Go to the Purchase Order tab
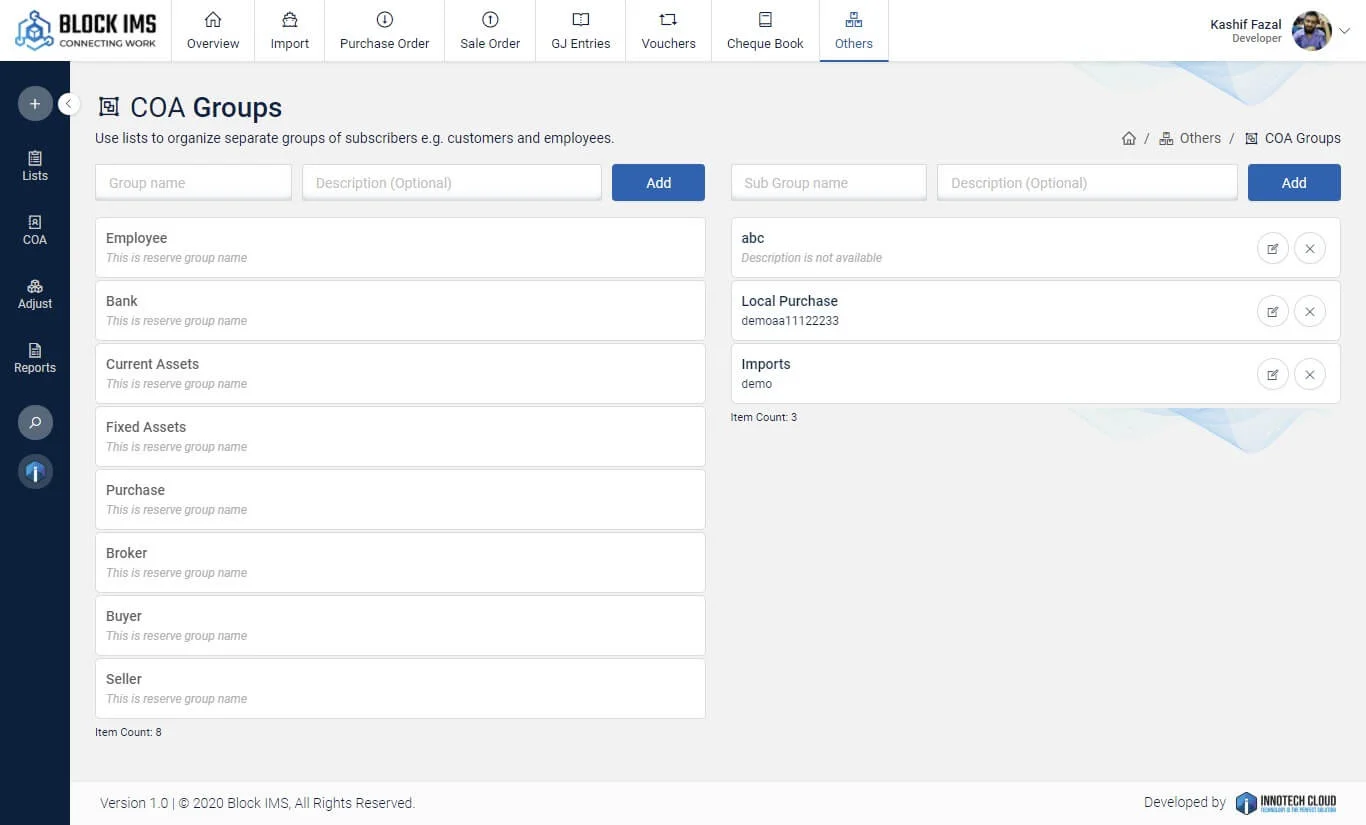This screenshot has width=1366, height=825. pyautogui.click(x=384, y=31)
